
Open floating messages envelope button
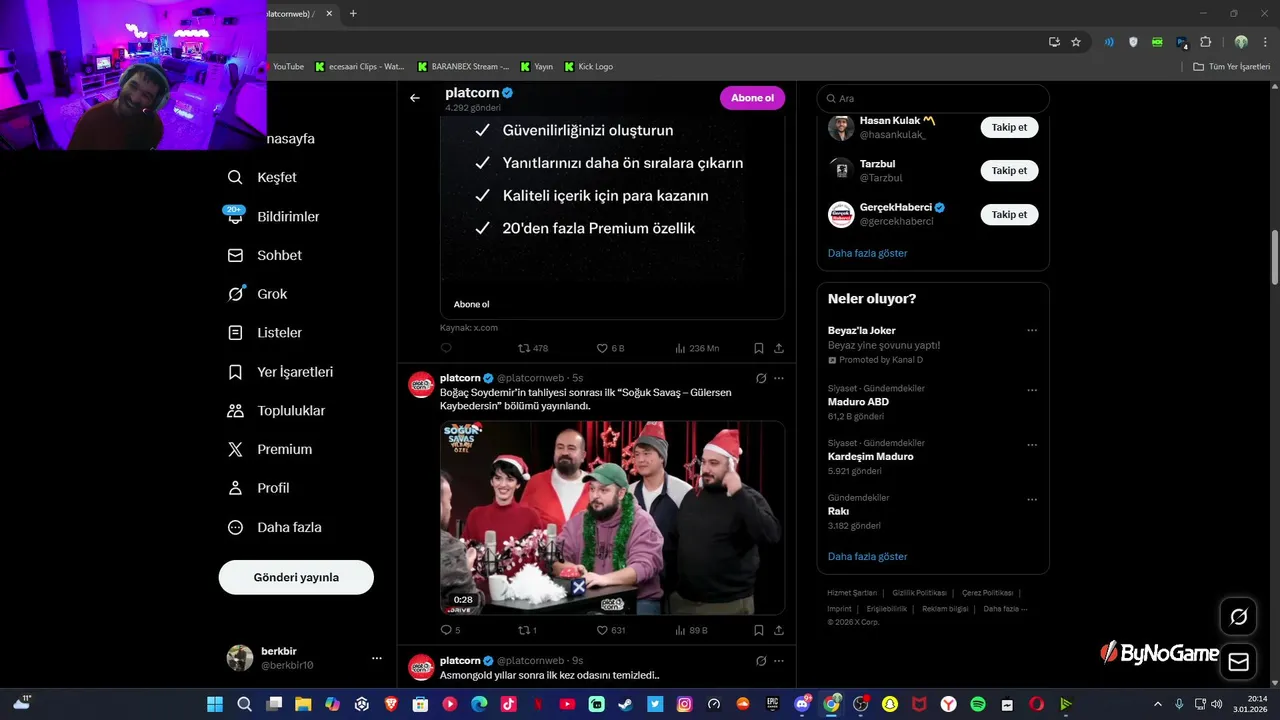coord(1238,662)
